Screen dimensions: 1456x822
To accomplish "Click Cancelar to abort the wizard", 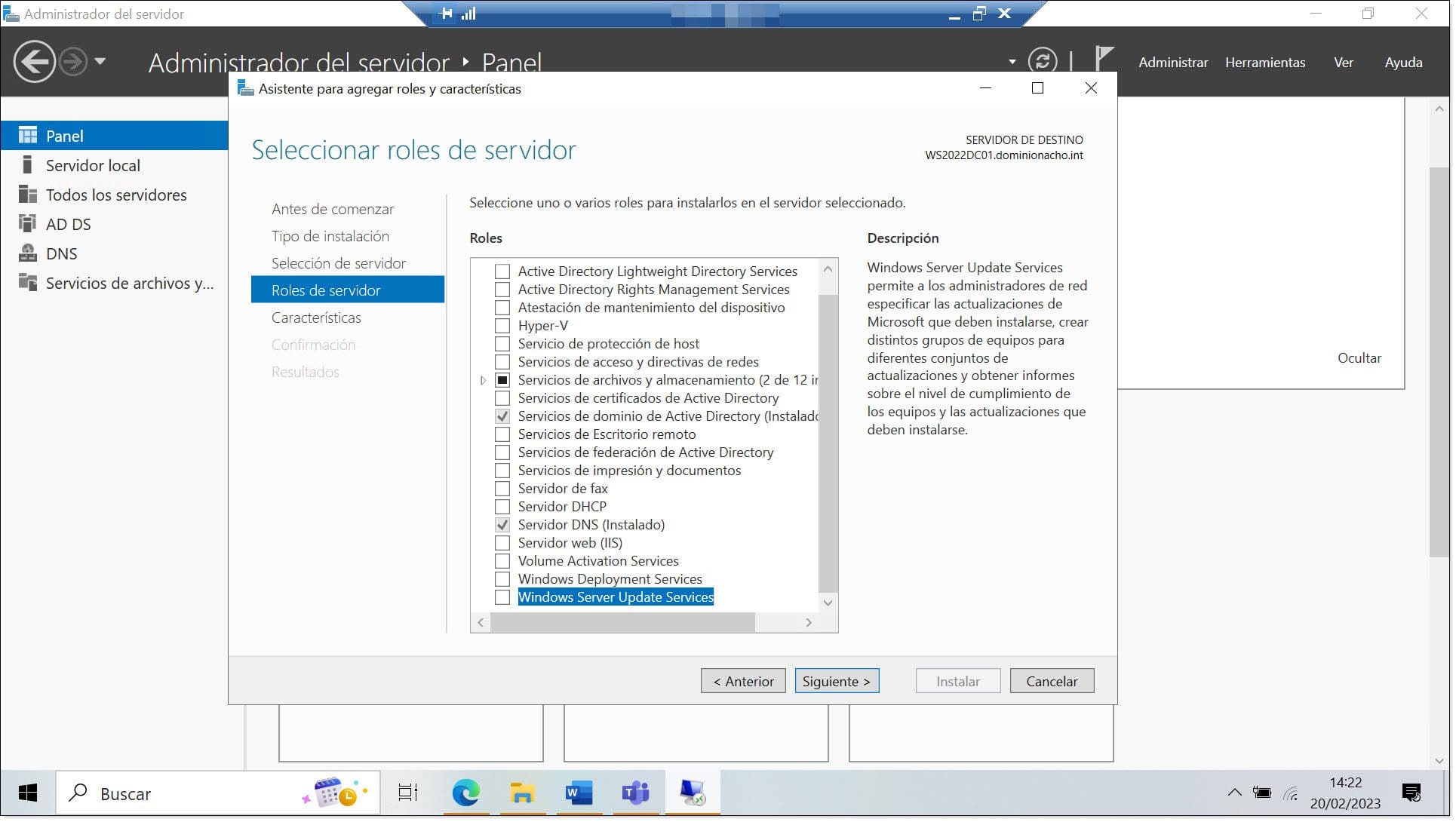I will [1052, 680].
